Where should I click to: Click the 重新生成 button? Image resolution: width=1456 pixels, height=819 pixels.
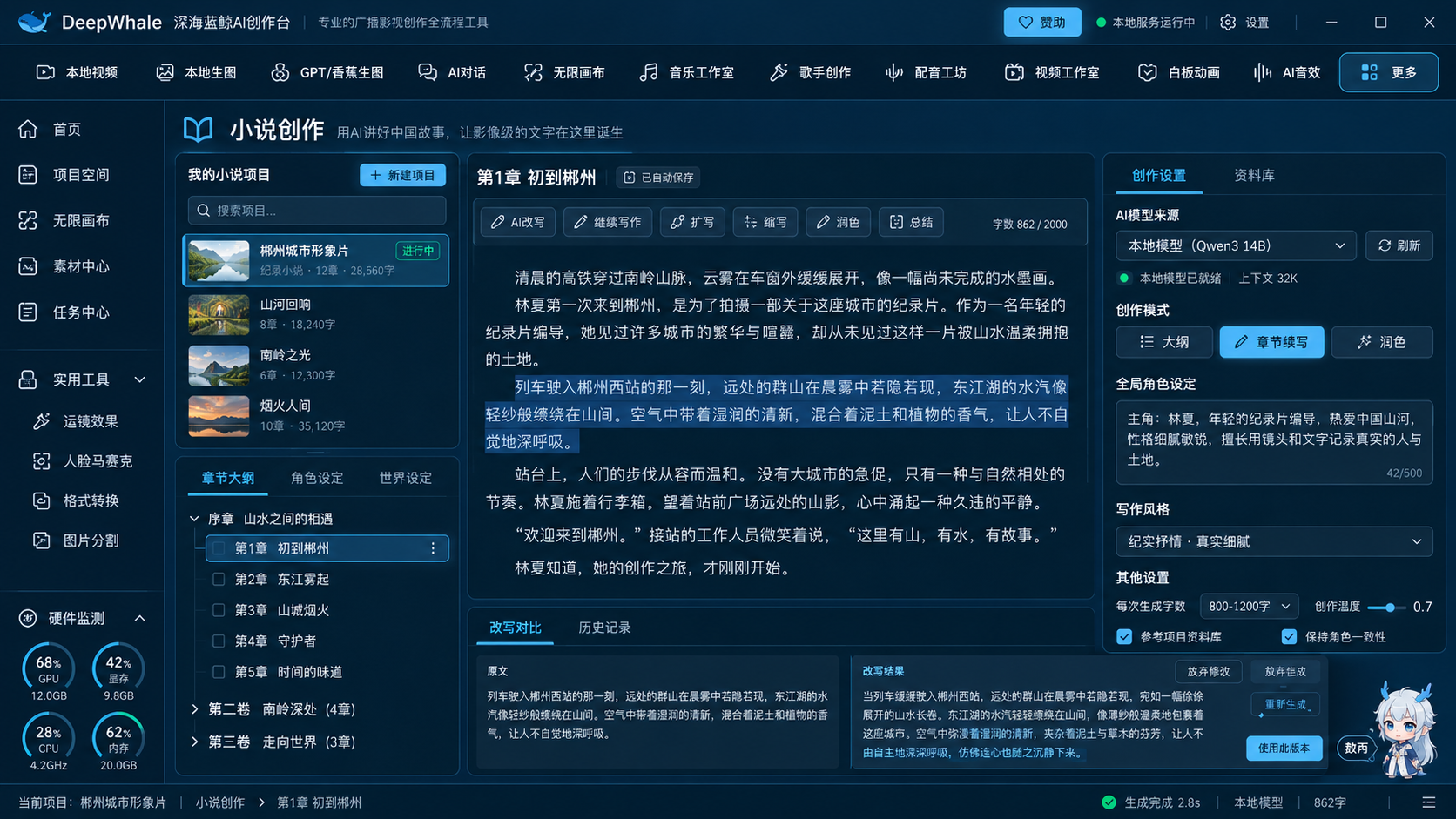coord(1285,705)
